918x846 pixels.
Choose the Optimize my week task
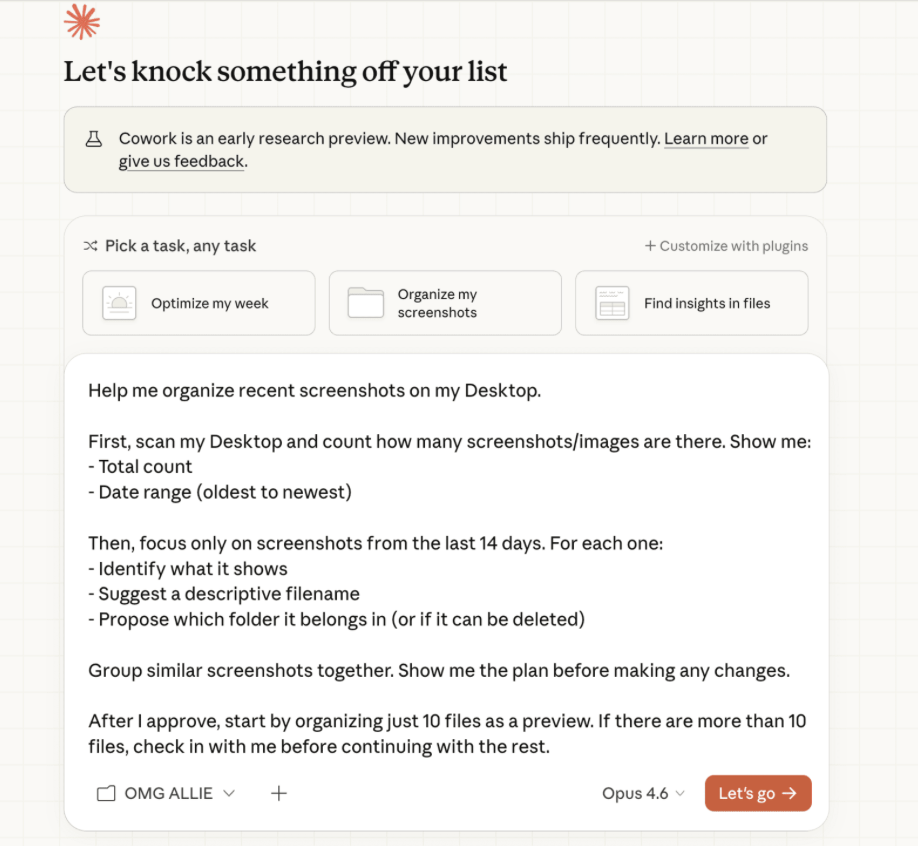coord(210,303)
